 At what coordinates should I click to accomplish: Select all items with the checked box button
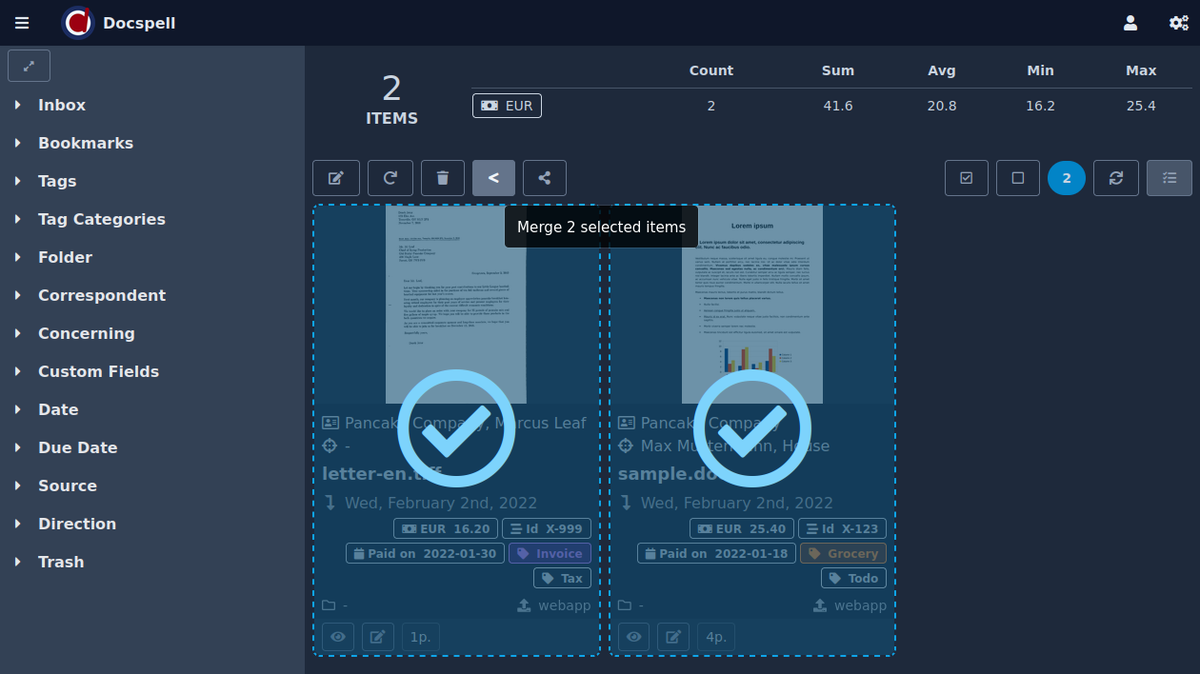(966, 178)
